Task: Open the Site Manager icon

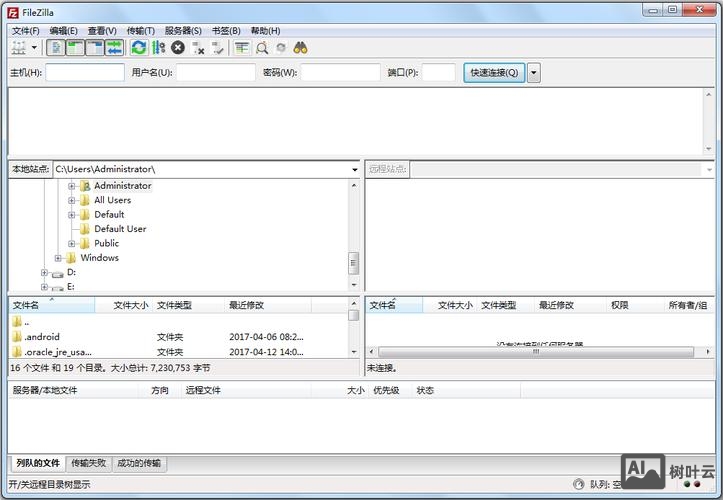Action: tap(19, 48)
